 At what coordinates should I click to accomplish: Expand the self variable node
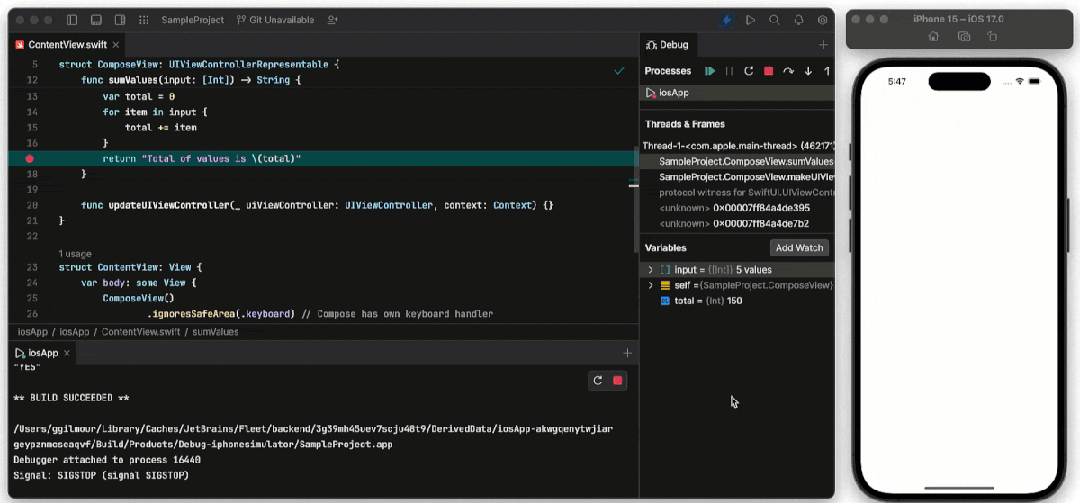pos(650,285)
